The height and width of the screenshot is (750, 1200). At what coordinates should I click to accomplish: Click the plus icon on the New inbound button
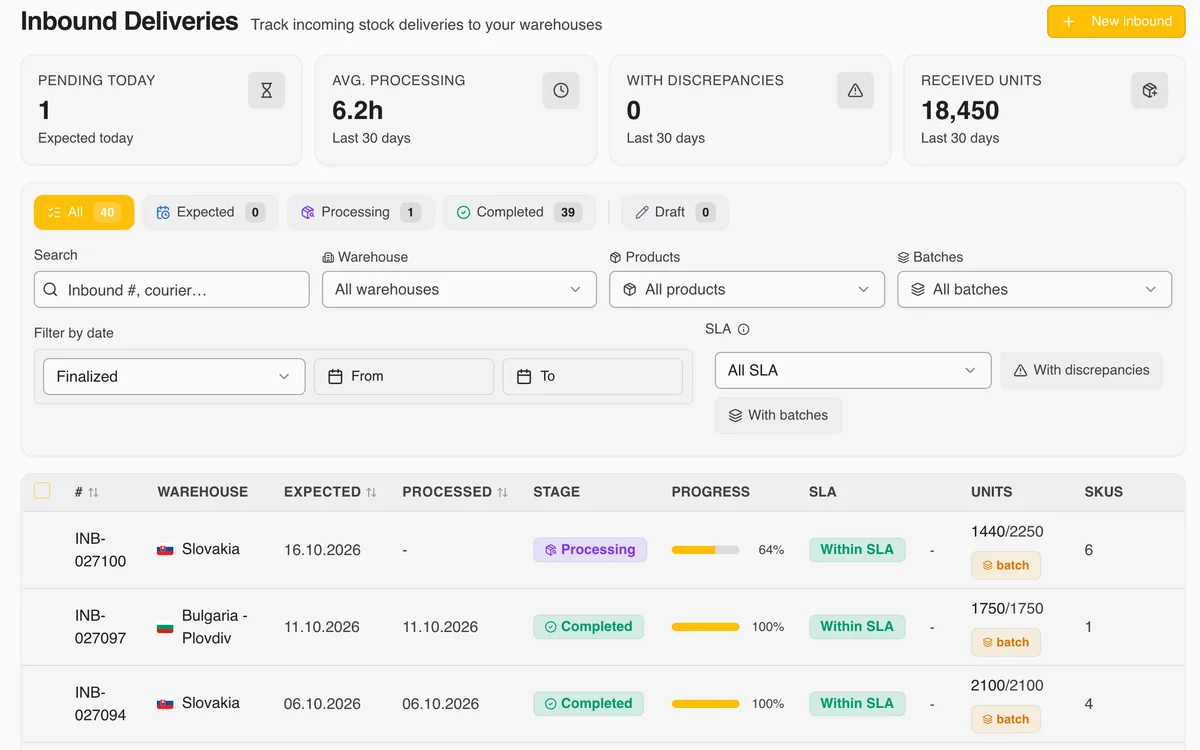pyautogui.click(x=1069, y=21)
